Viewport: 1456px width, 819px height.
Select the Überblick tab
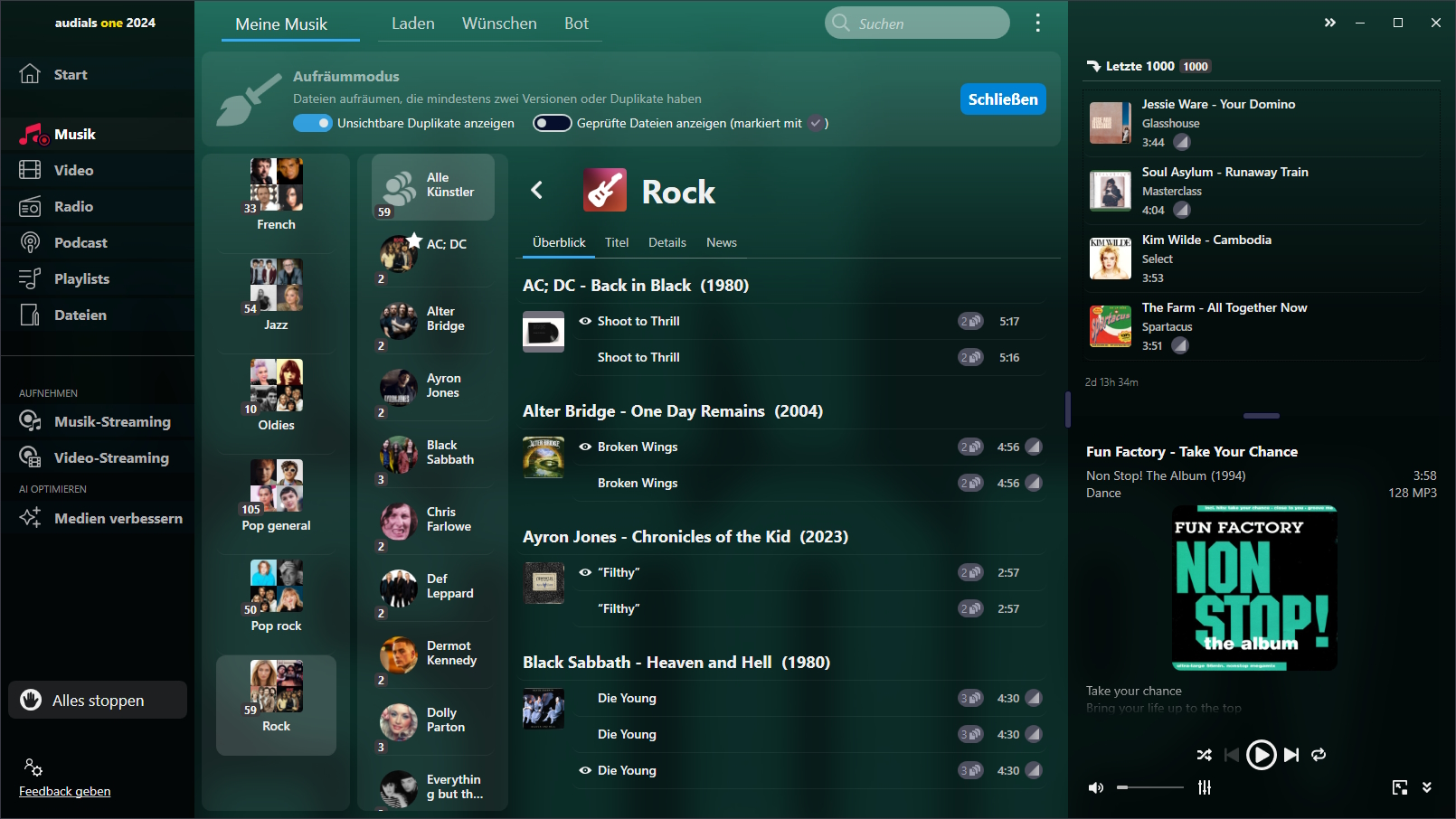point(559,242)
